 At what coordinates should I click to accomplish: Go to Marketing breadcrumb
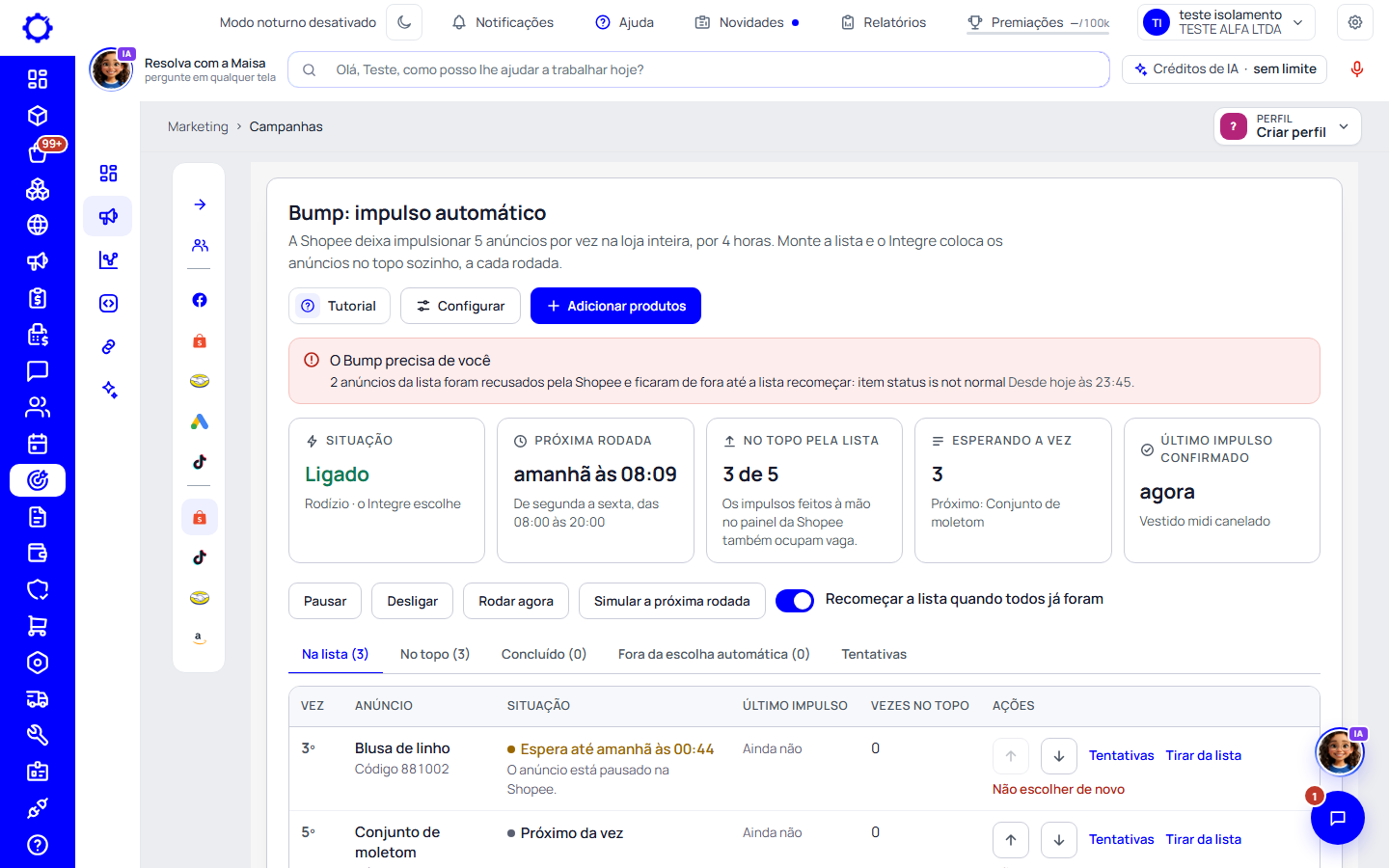point(198,126)
